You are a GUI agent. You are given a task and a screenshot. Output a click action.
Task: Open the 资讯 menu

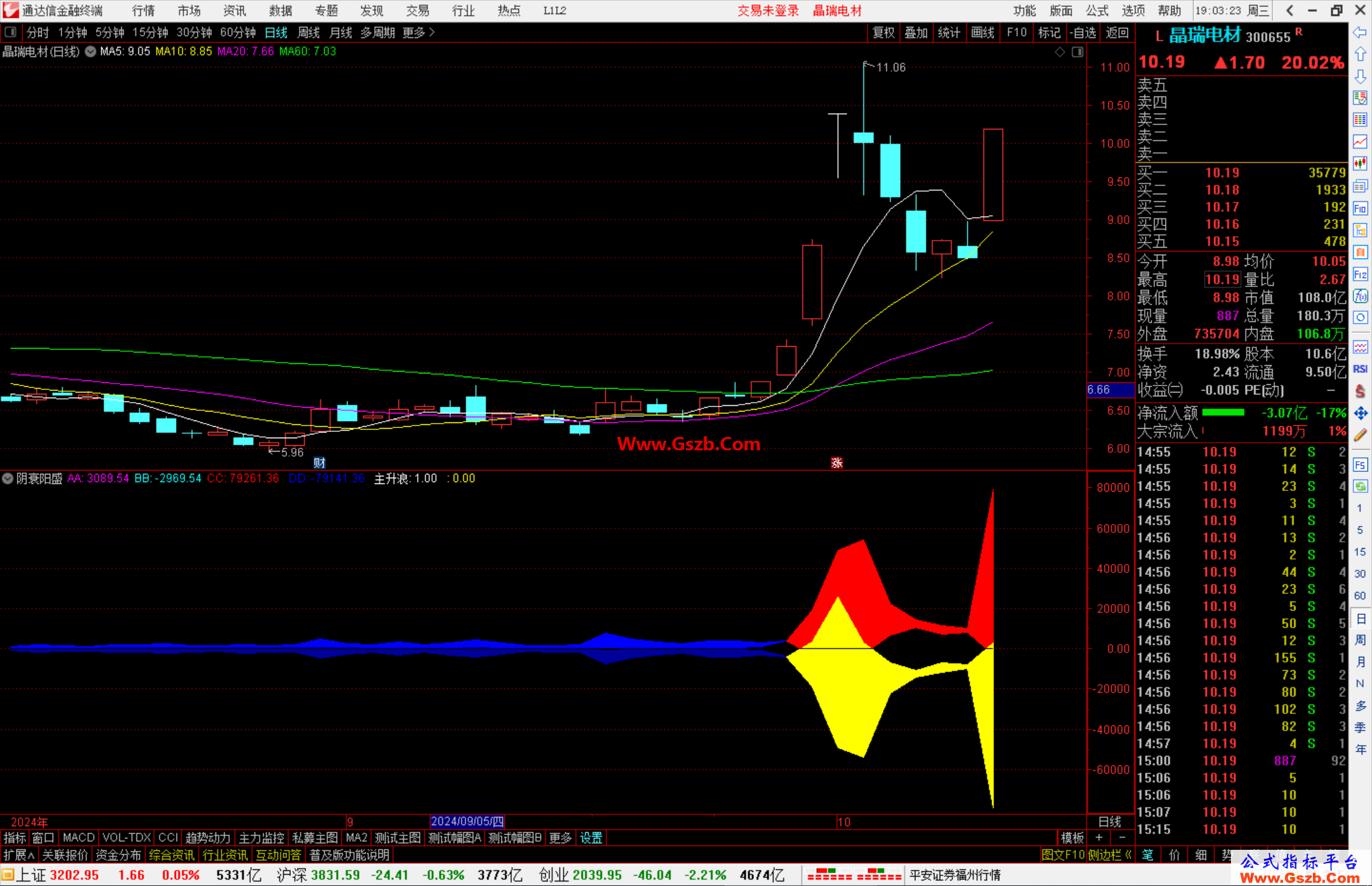[234, 11]
